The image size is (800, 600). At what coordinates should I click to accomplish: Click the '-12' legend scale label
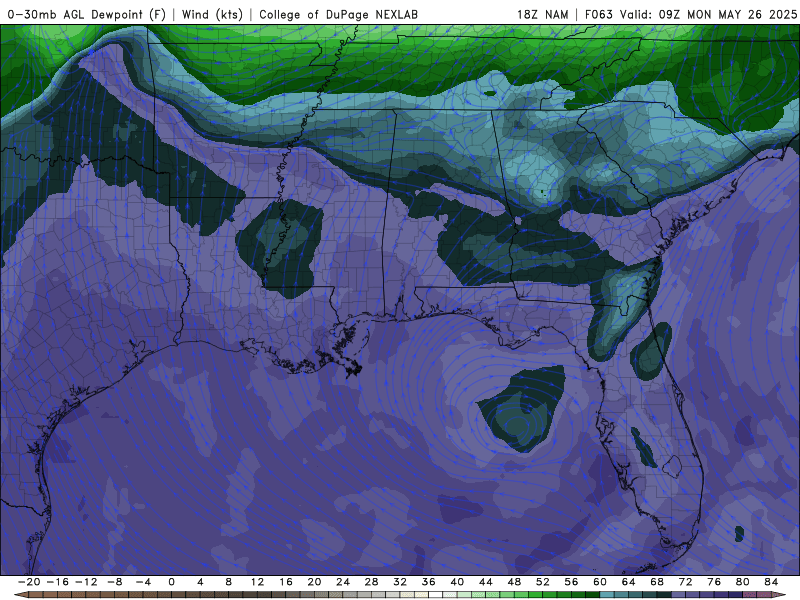(86, 582)
